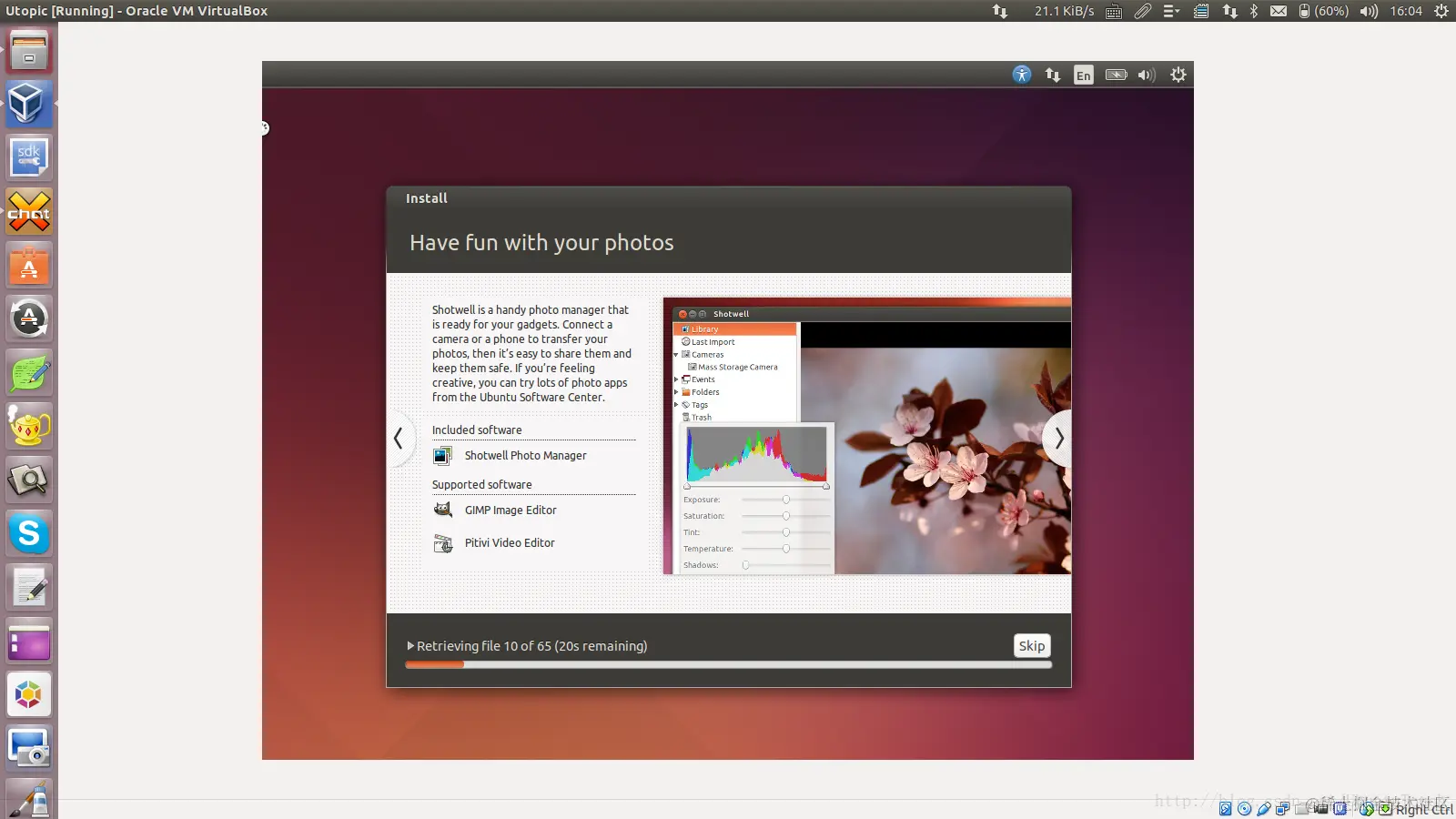1456x819 pixels.
Task: Skip the file retrieval step
Action: [1032, 645]
